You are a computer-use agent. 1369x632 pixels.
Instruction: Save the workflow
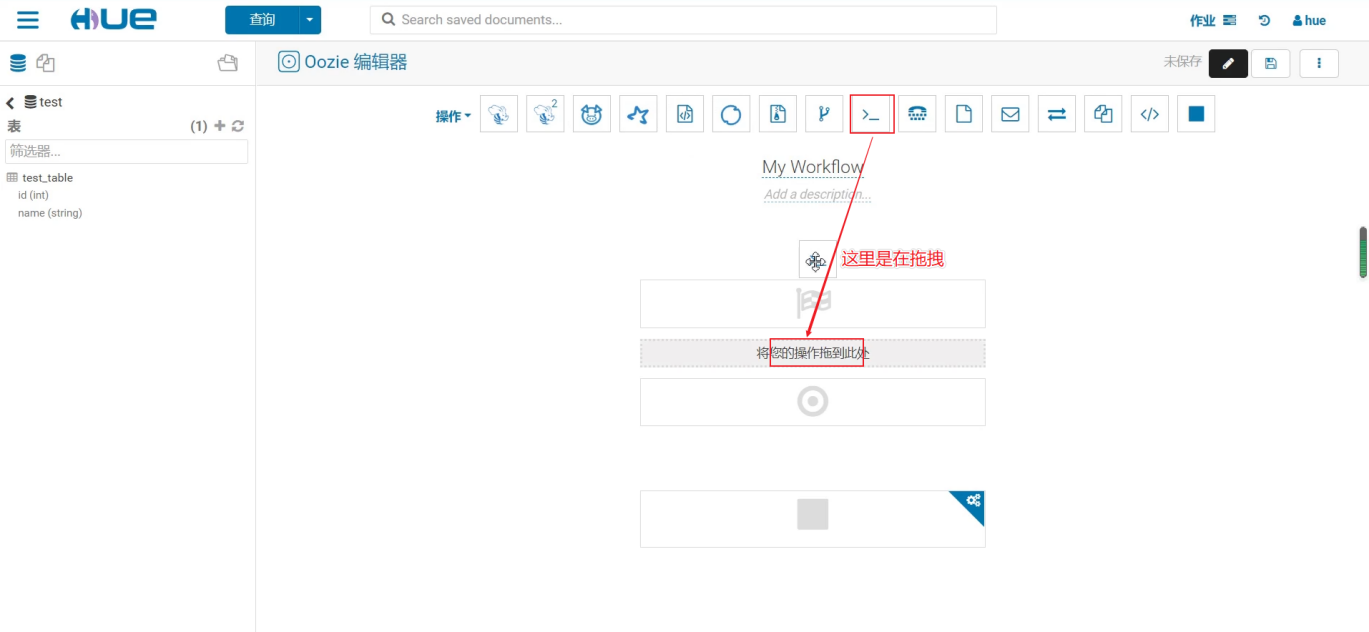[x=1270, y=63]
